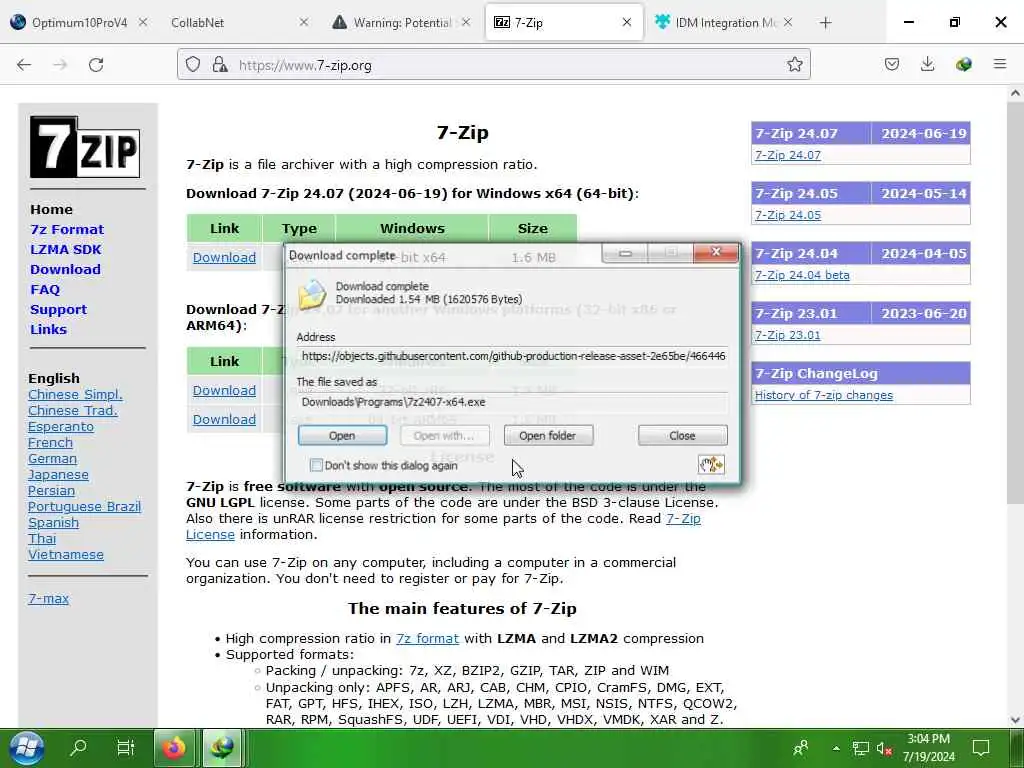The width and height of the screenshot is (1024, 768).
Task: Switch language to German
Action: 52,458
